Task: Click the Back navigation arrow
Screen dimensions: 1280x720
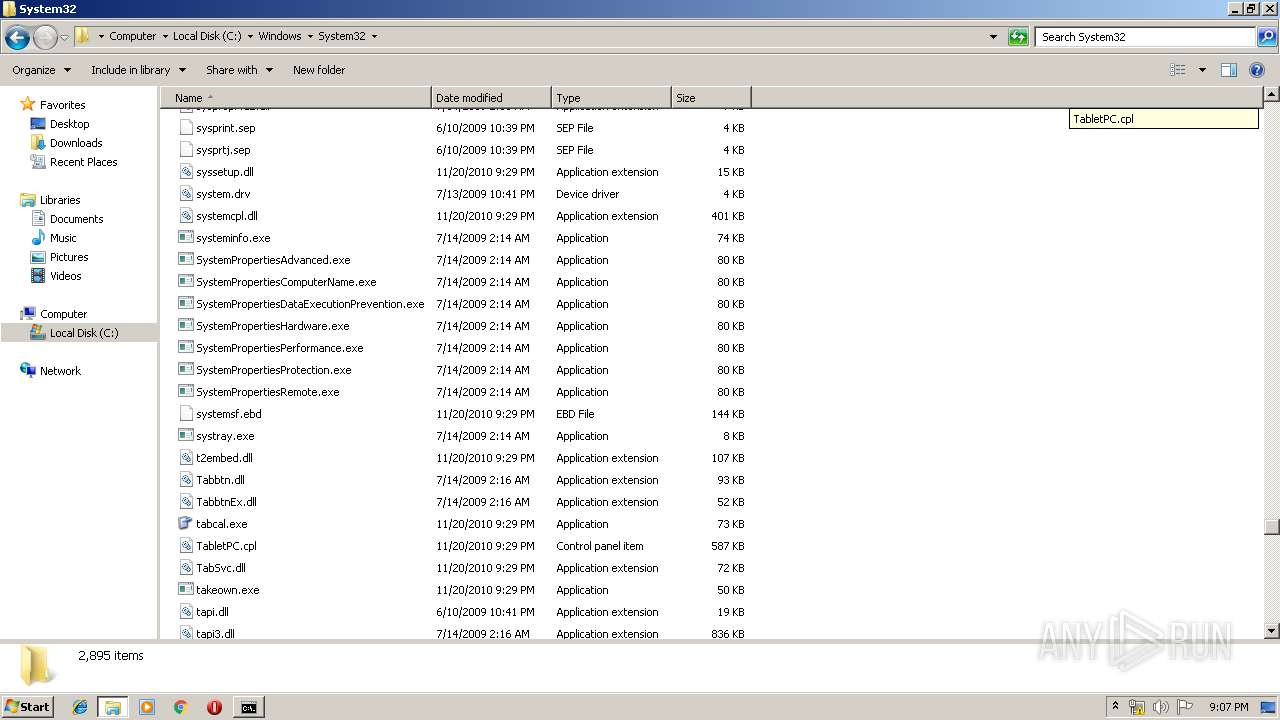Action: [x=17, y=38]
